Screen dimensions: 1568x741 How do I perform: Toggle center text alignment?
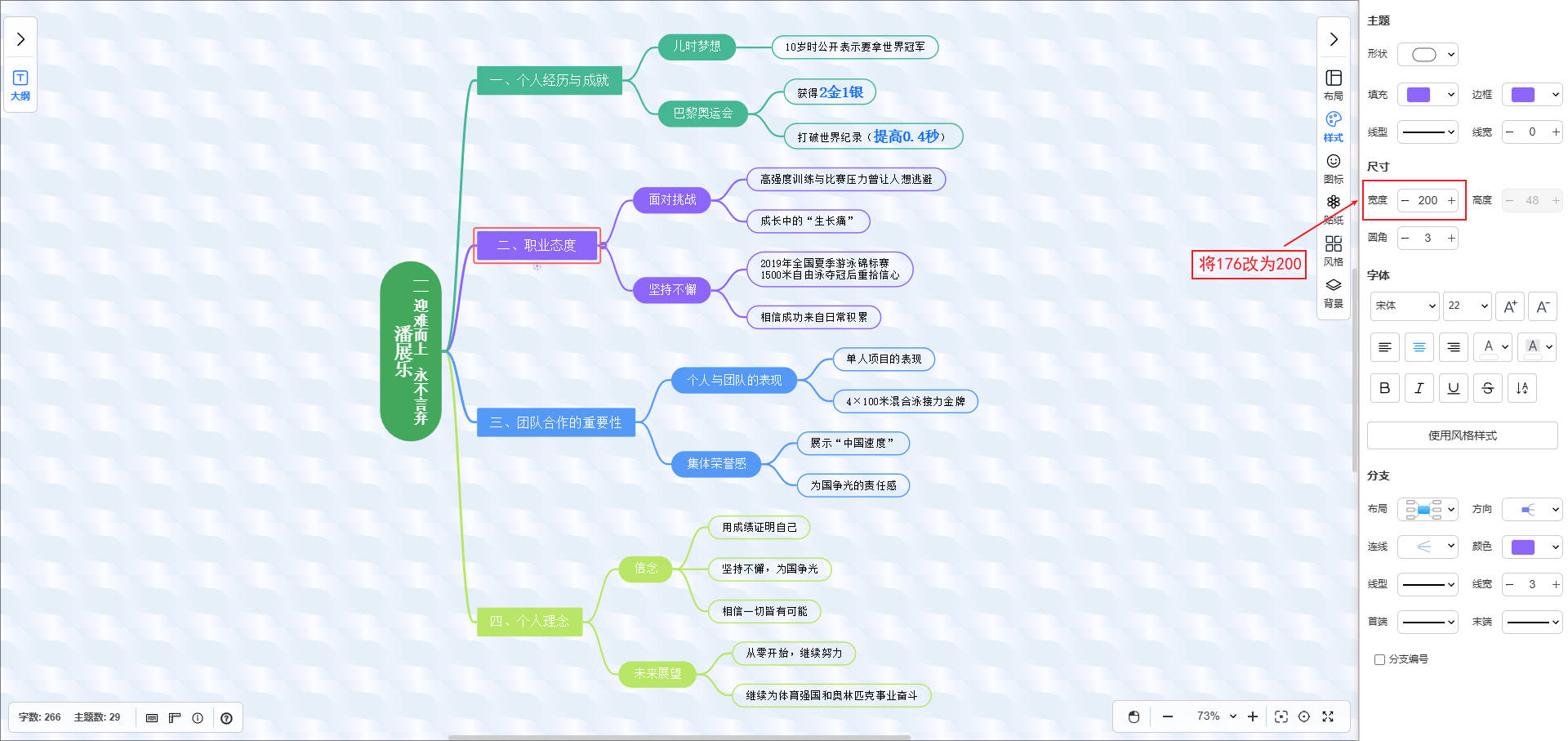coord(1419,347)
